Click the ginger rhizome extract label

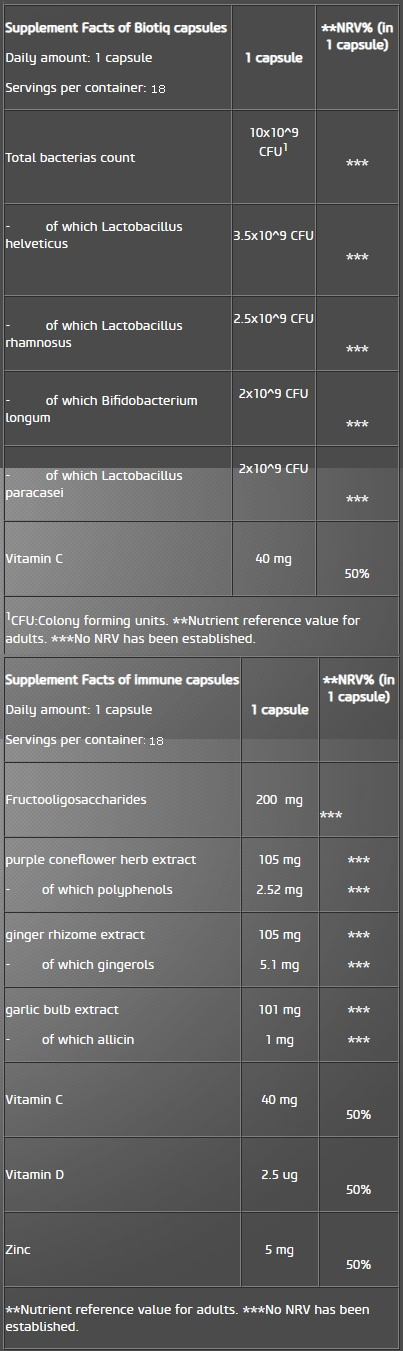(75, 934)
